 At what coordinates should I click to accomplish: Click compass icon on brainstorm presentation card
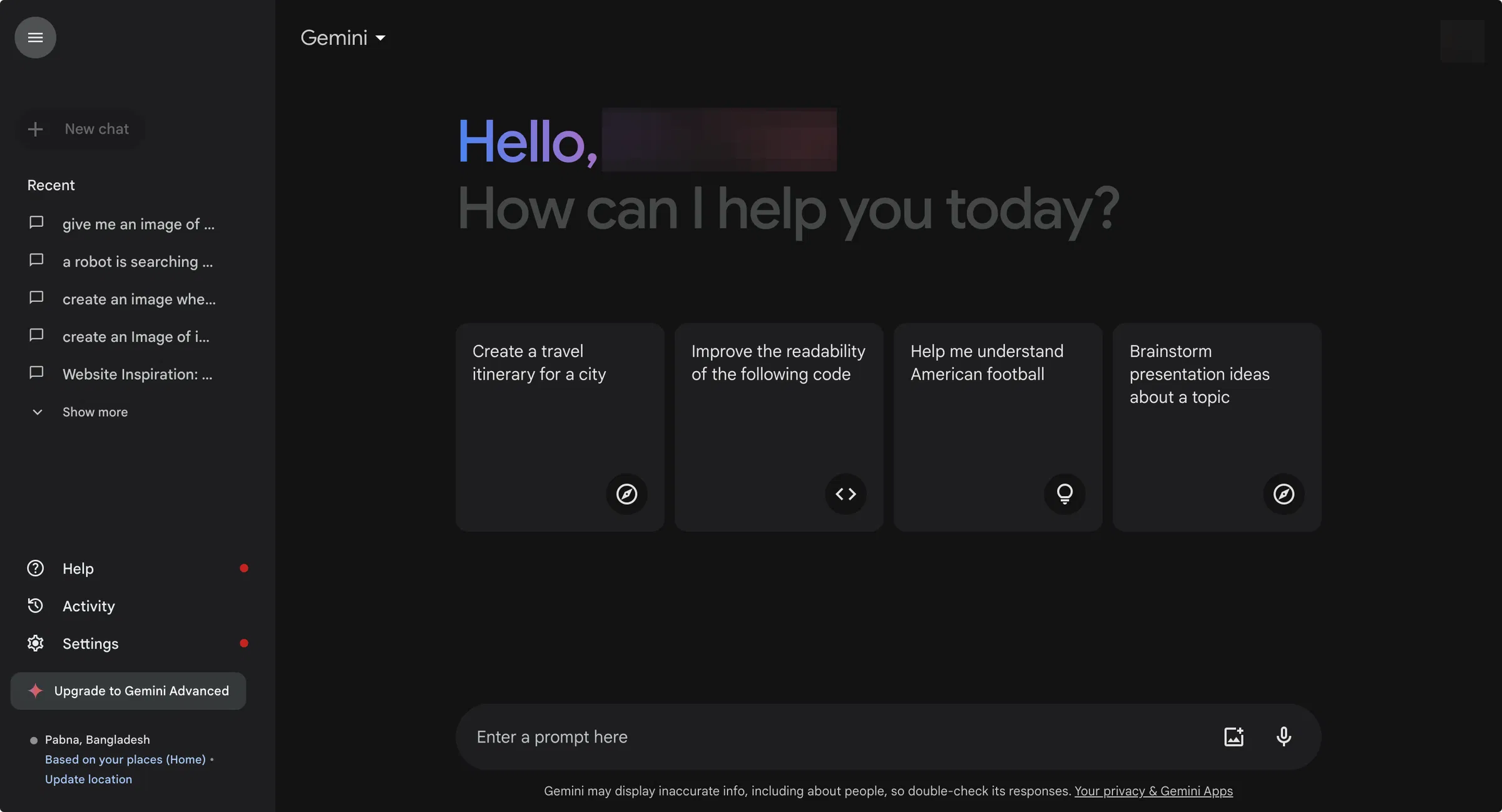(x=1284, y=494)
